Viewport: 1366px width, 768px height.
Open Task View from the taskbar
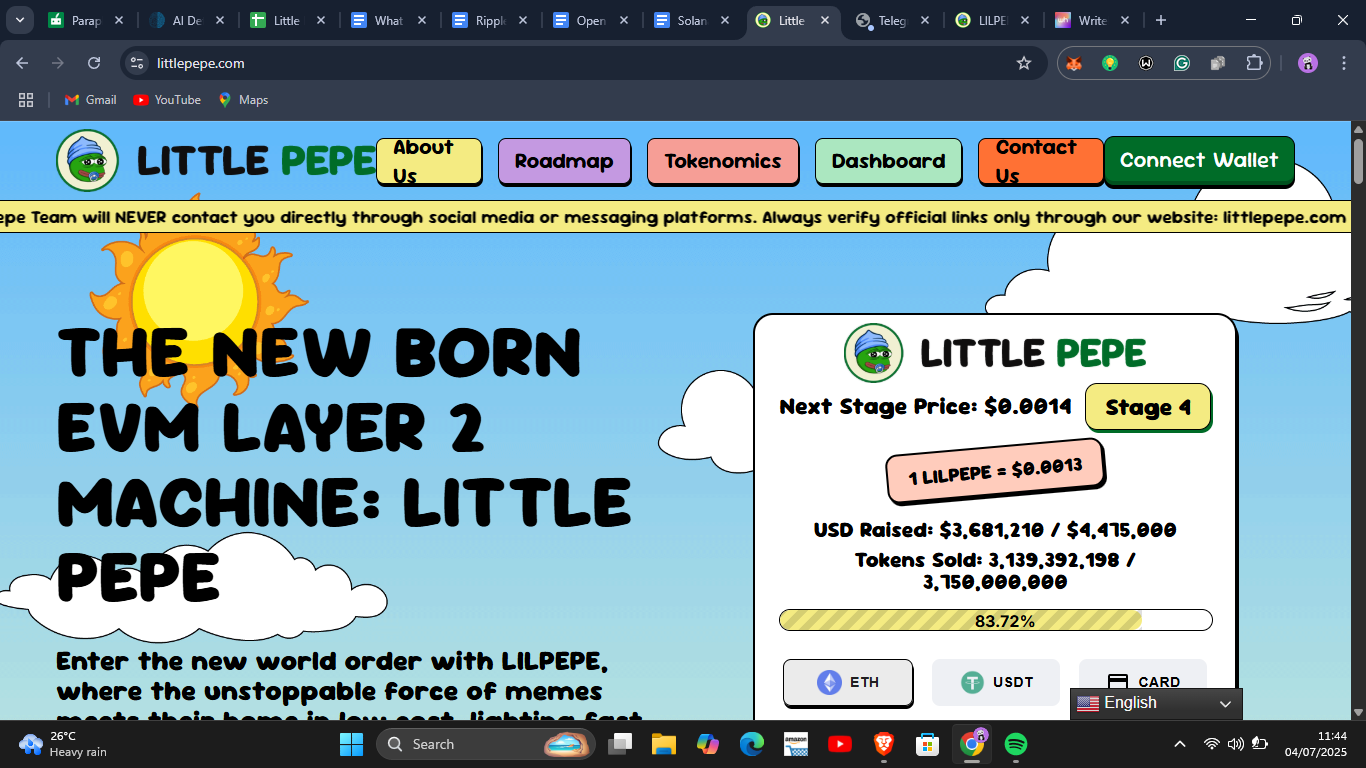pos(620,744)
